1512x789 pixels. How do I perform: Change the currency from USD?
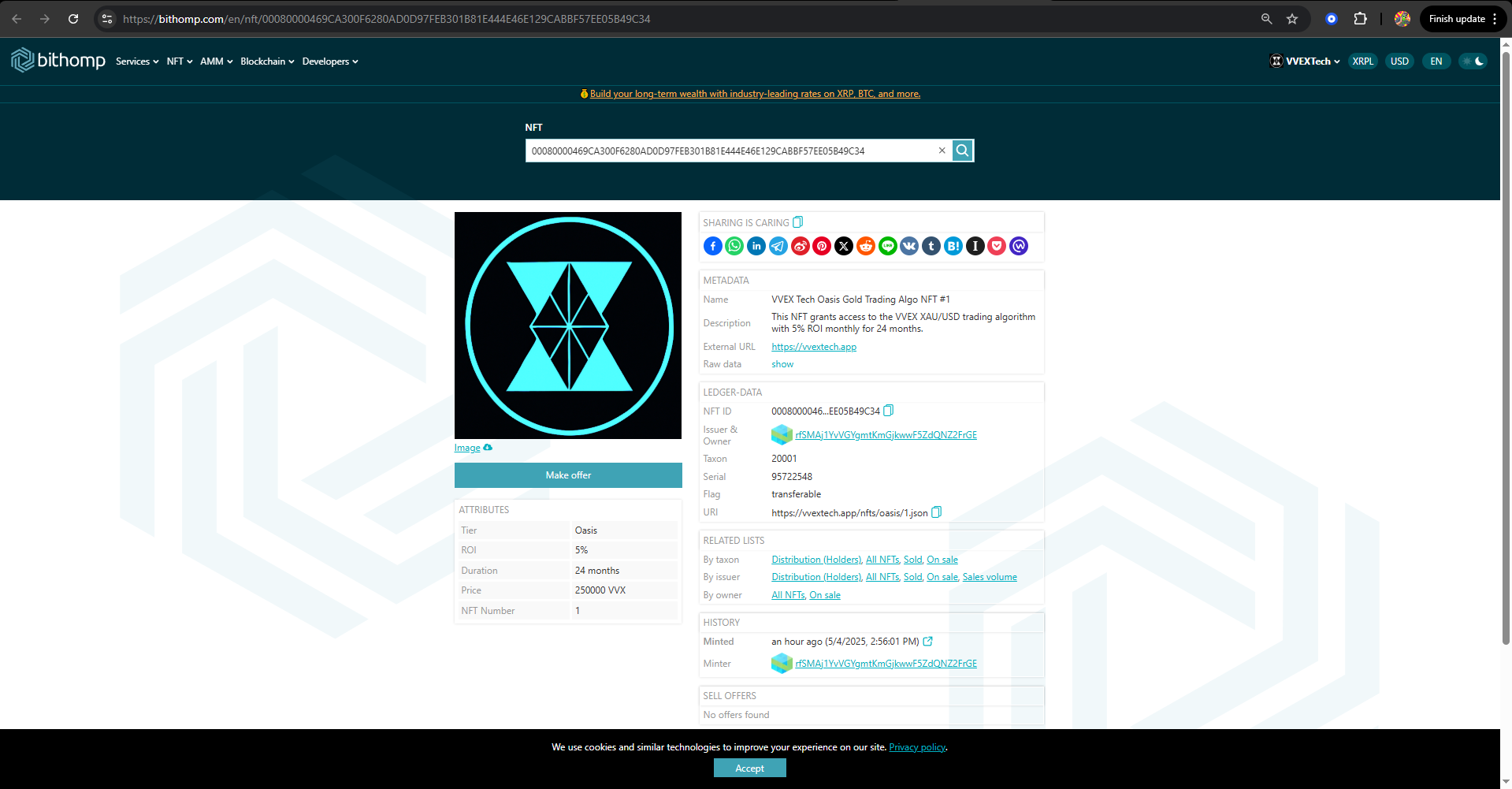coord(1399,61)
